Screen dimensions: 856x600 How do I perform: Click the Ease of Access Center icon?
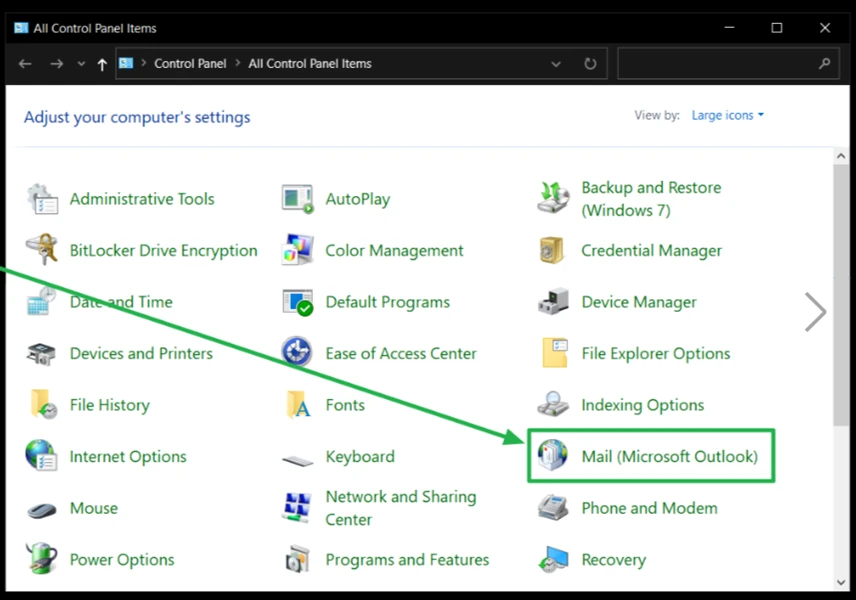tap(297, 353)
